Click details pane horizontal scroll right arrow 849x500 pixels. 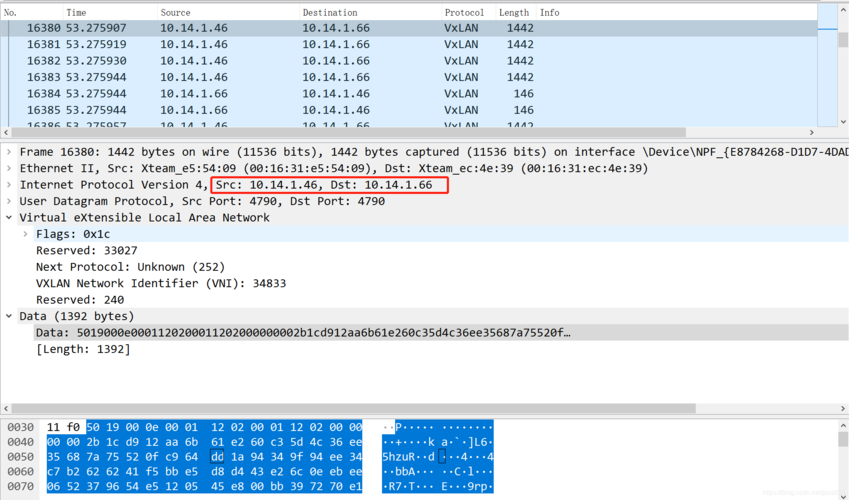coord(843,408)
